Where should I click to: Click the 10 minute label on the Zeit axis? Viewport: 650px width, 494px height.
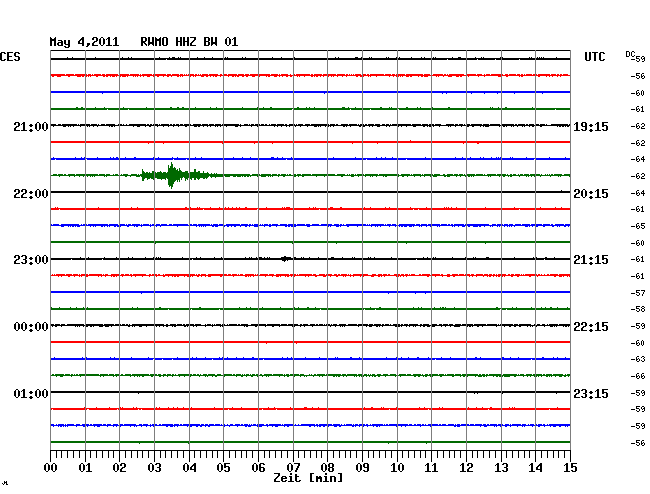(397, 468)
